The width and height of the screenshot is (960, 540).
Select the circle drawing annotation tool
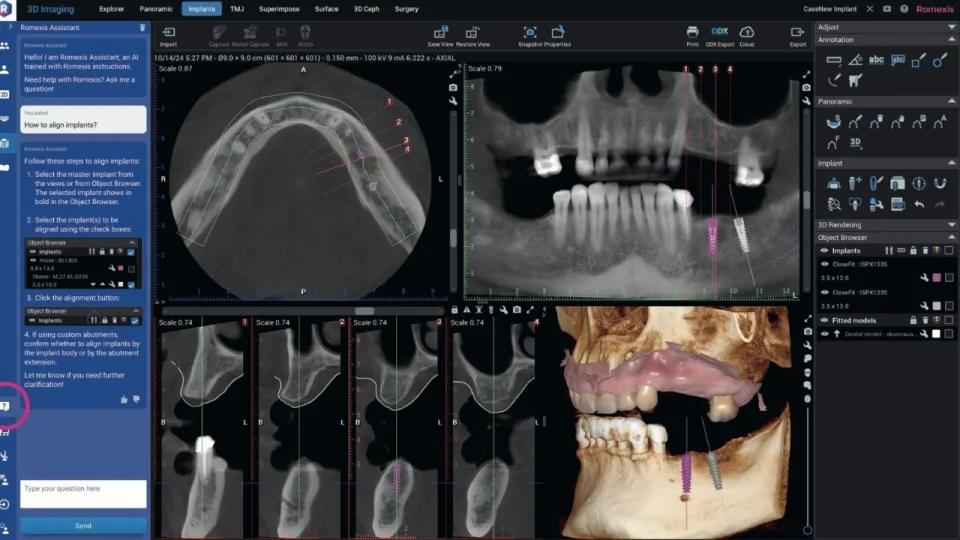coord(940,60)
